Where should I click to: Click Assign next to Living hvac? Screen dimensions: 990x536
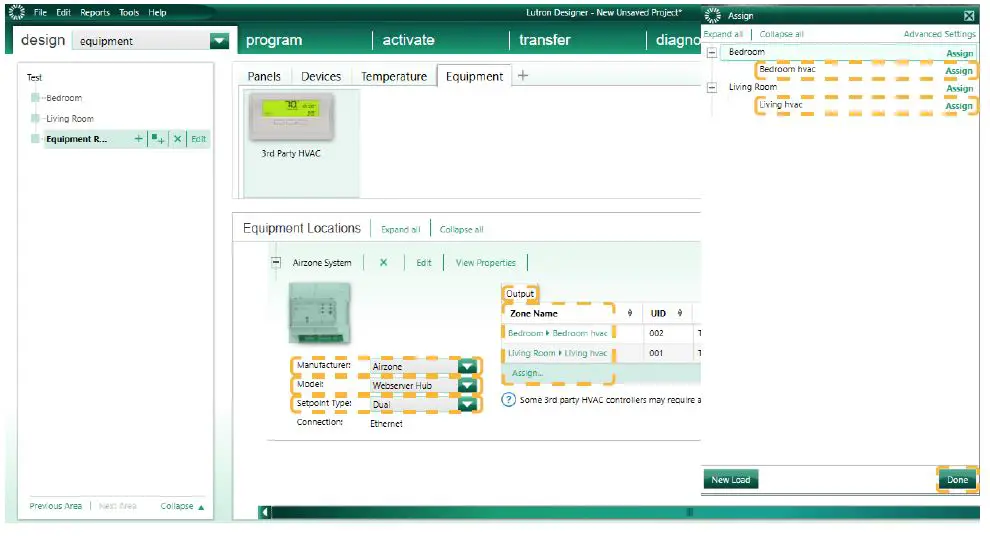[958, 106]
